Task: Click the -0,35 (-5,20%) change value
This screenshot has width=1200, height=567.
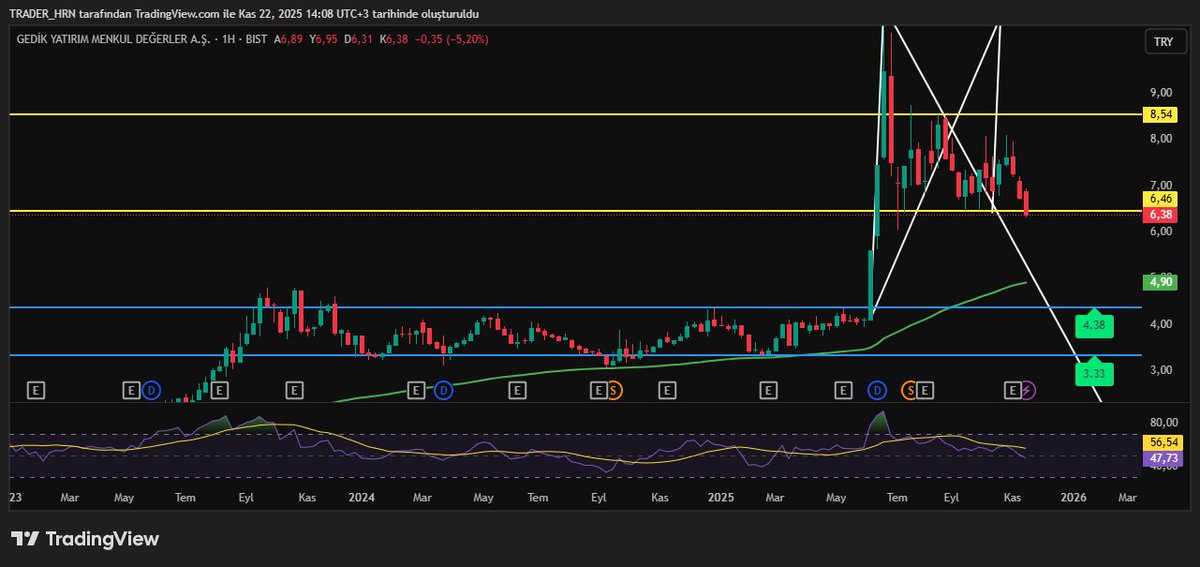Action: click(x=453, y=39)
